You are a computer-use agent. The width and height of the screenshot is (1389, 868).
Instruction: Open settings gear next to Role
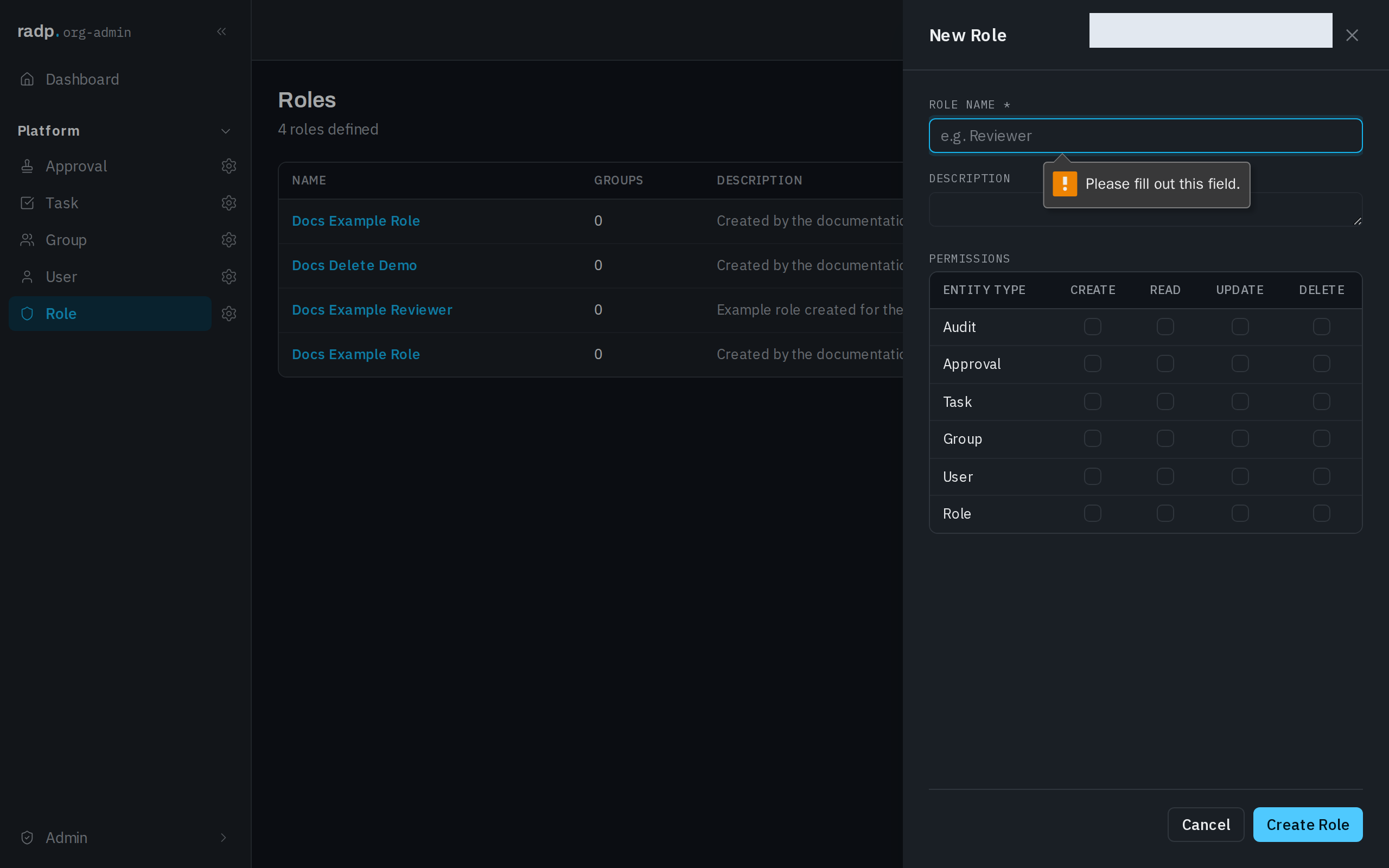coord(229,314)
